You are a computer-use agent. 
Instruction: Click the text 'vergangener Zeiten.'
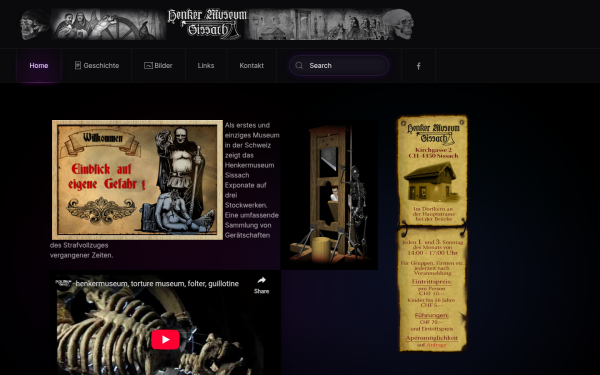click(82, 255)
